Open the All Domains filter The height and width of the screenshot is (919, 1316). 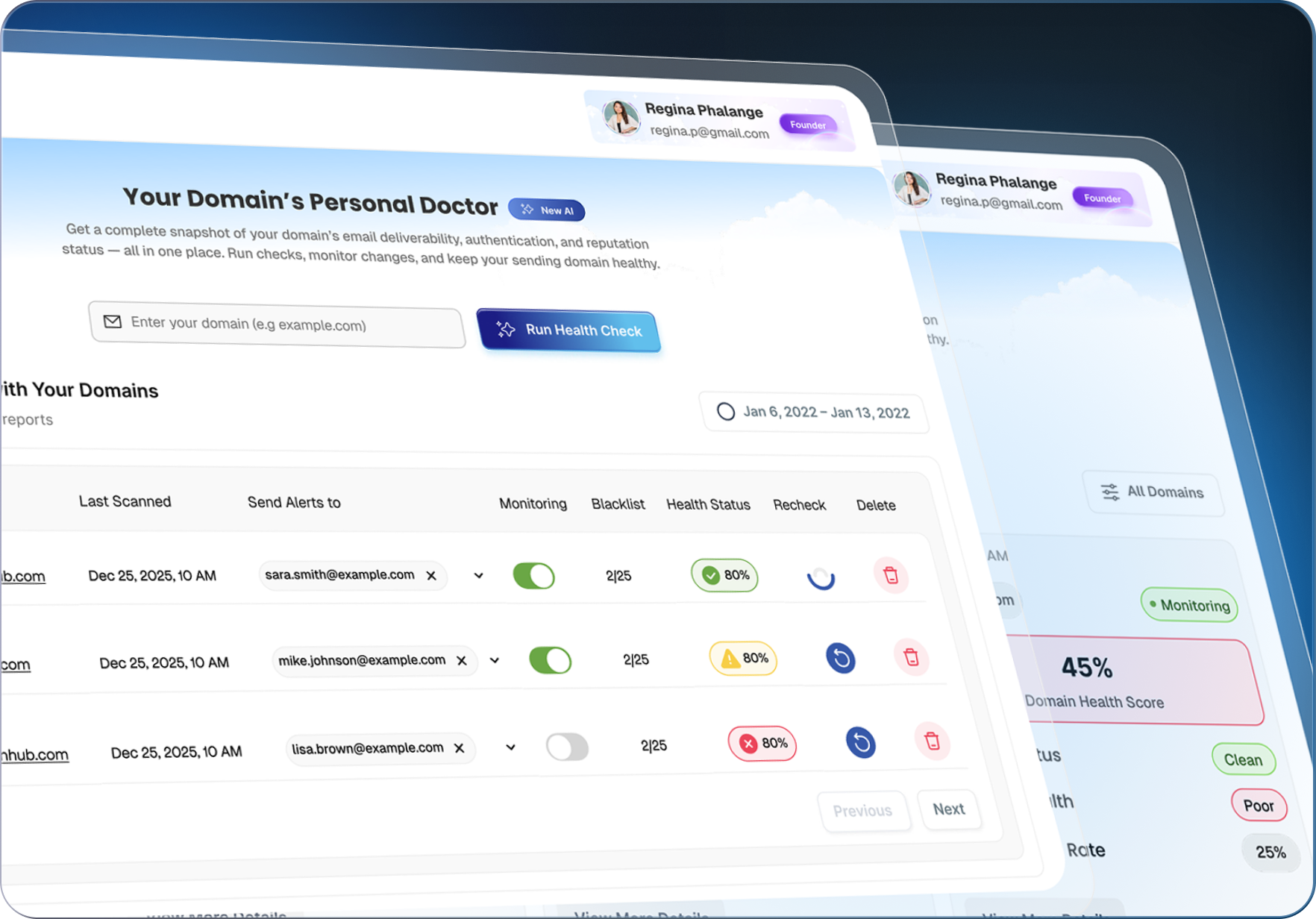click(1153, 492)
